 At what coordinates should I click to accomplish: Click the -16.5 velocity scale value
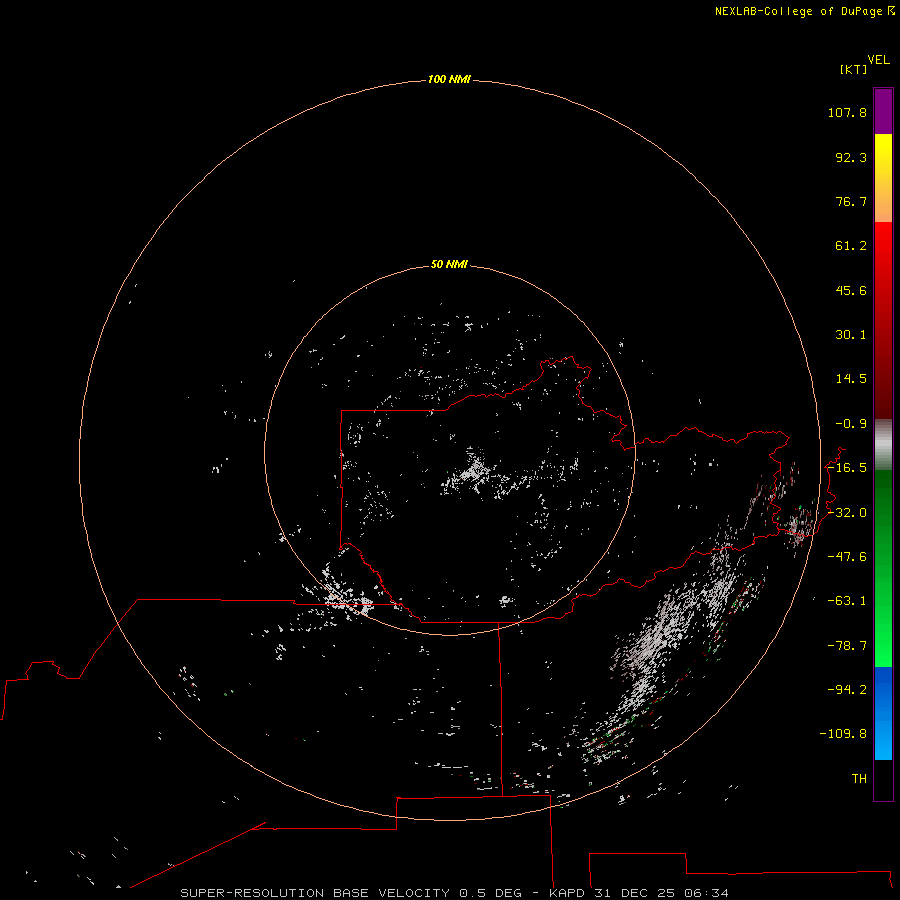coord(847,468)
